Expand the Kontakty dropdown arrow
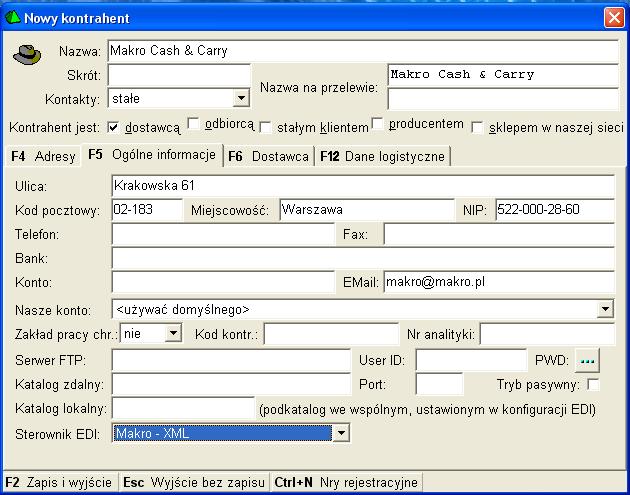The width and height of the screenshot is (630, 495). [x=241, y=98]
